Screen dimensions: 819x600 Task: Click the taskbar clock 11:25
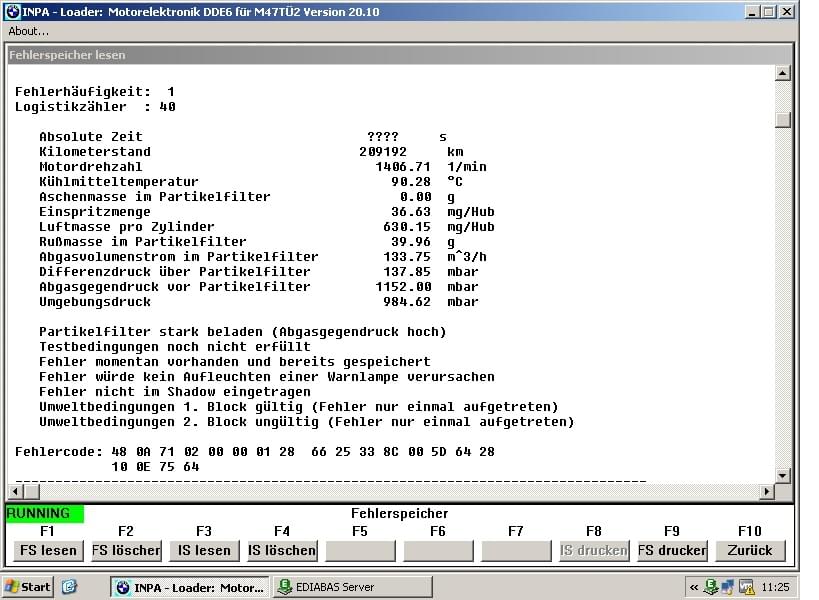(x=776, y=587)
